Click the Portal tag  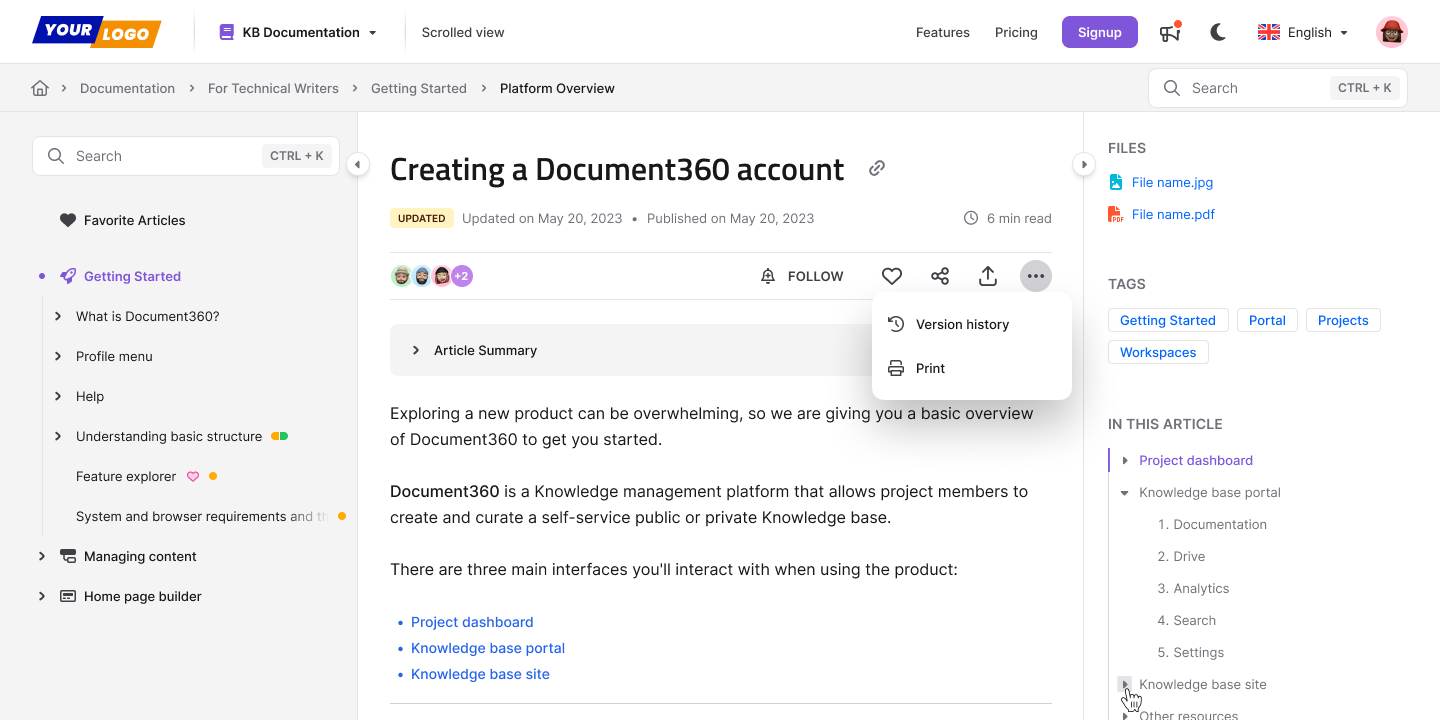coord(1267,320)
